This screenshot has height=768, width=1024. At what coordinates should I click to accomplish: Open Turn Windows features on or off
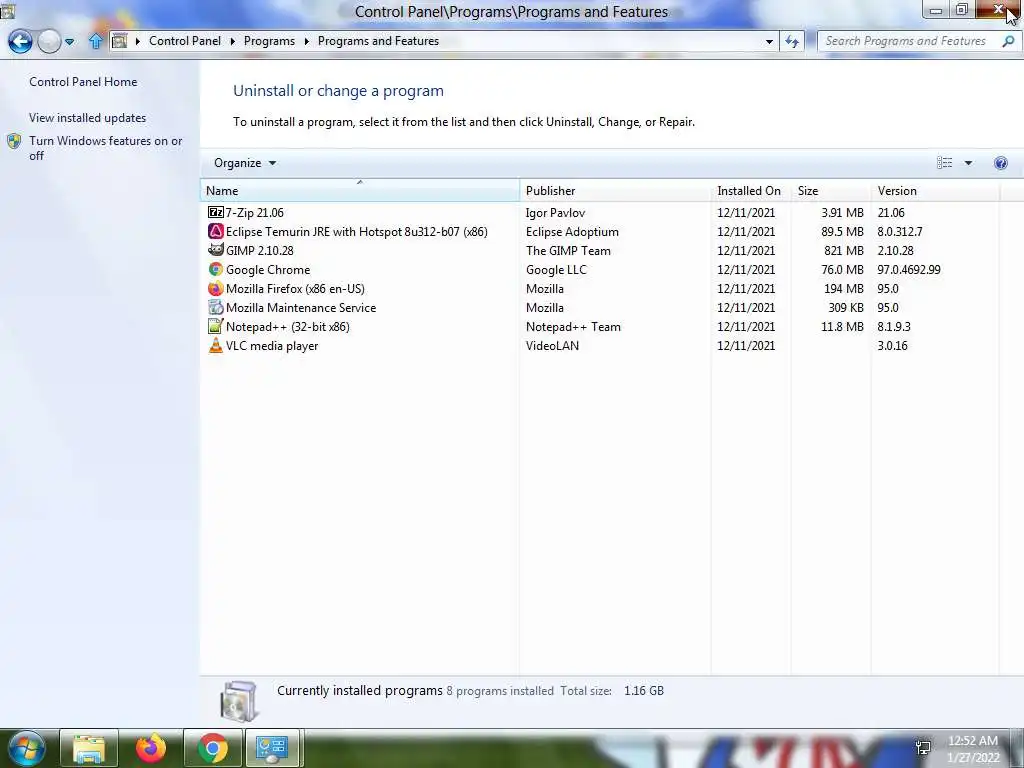click(x=105, y=148)
